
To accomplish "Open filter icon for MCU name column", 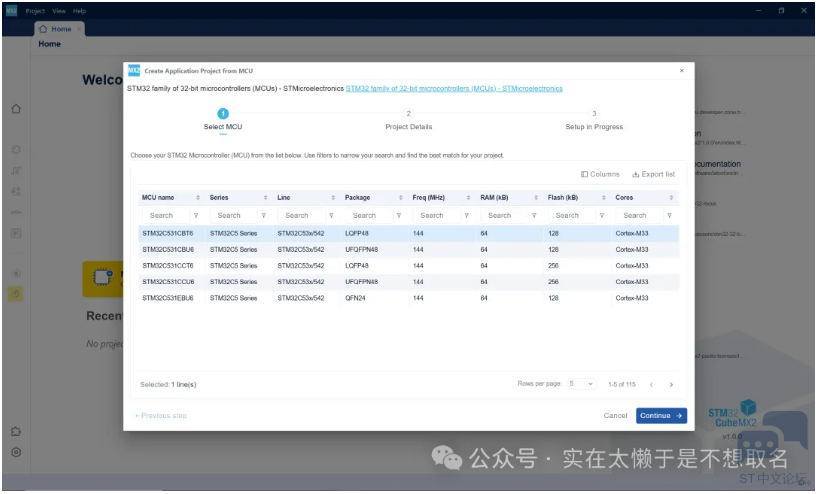I will (196, 216).
